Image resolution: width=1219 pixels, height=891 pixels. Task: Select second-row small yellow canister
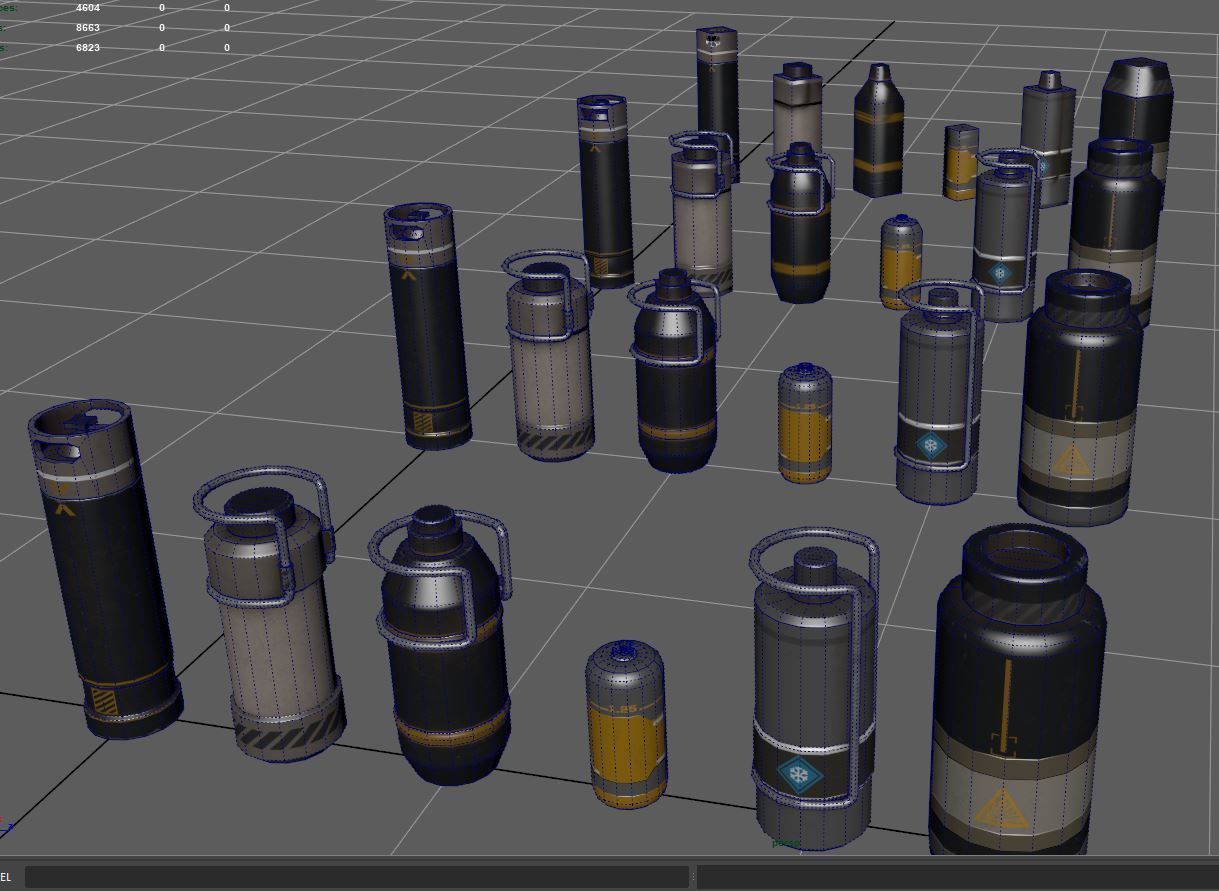pyautogui.click(x=805, y=423)
